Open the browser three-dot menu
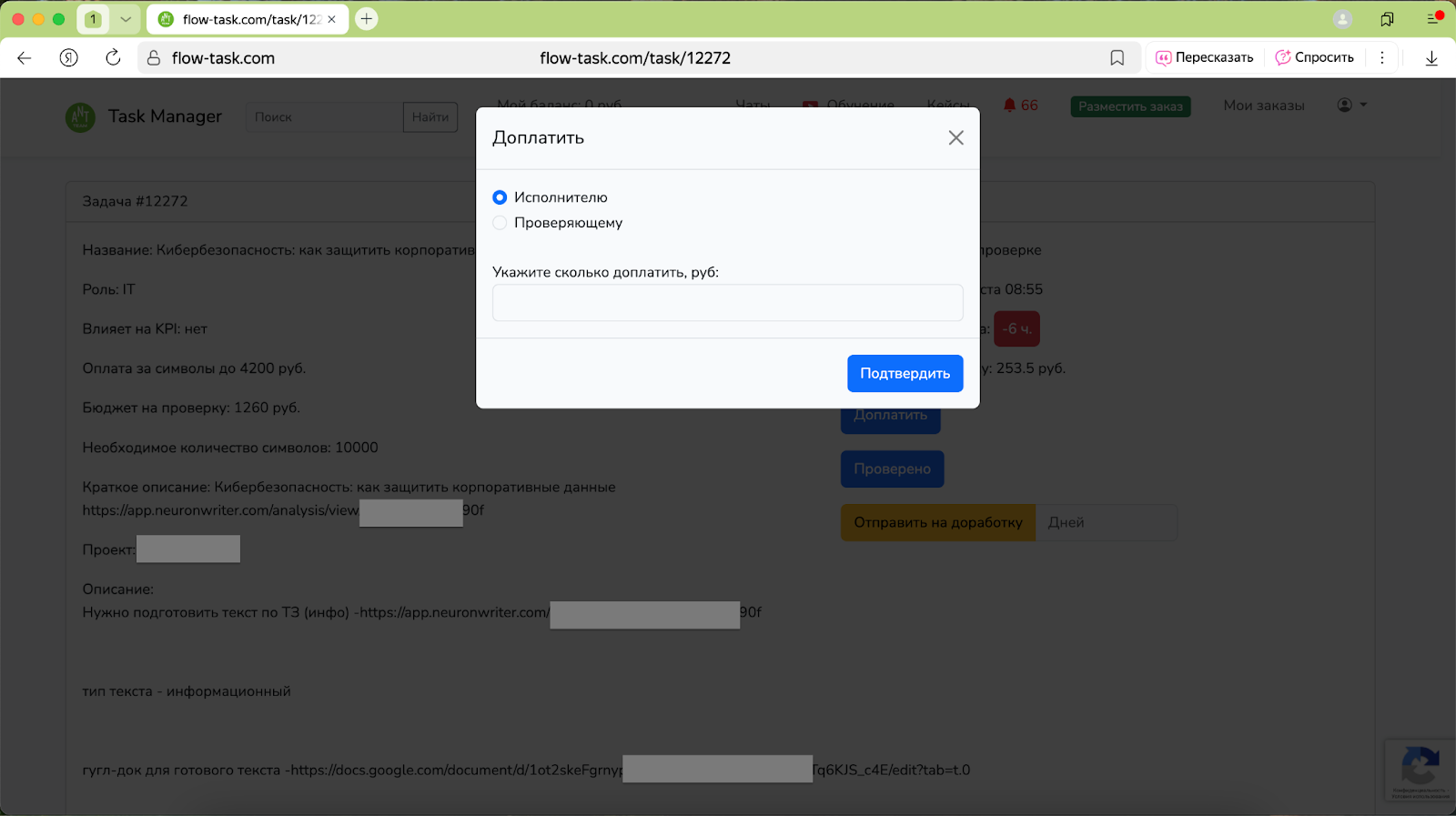1456x816 pixels. [1381, 58]
